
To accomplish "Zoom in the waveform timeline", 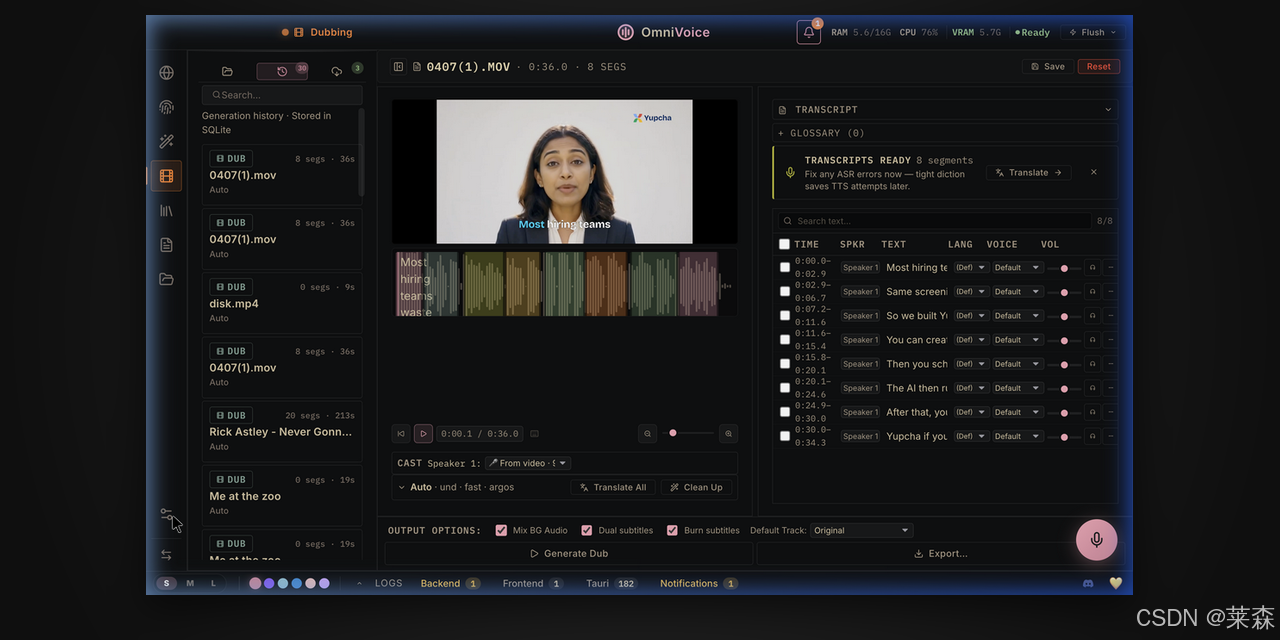I will click(x=728, y=434).
